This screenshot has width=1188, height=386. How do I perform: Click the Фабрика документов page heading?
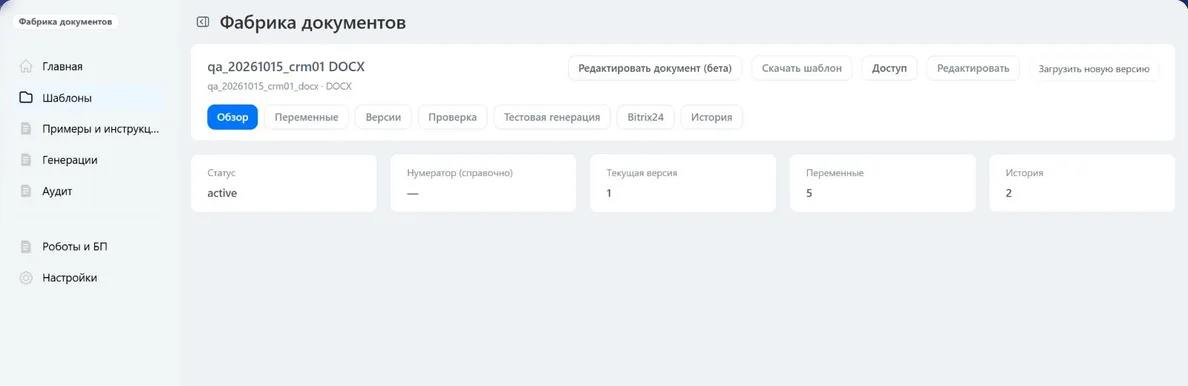pos(313,23)
